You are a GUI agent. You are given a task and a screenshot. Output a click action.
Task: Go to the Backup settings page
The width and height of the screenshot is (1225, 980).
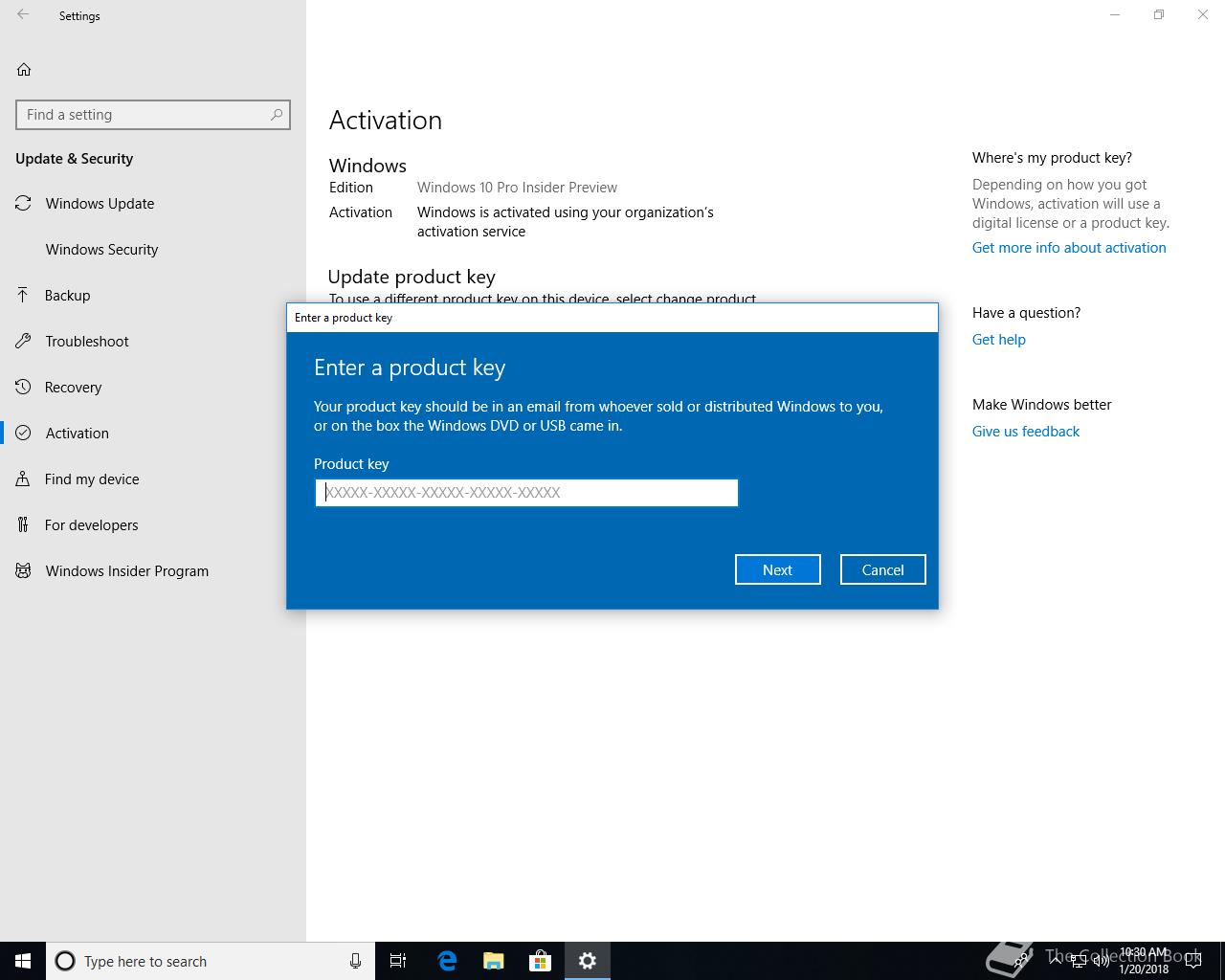click(x=153, y=296)
